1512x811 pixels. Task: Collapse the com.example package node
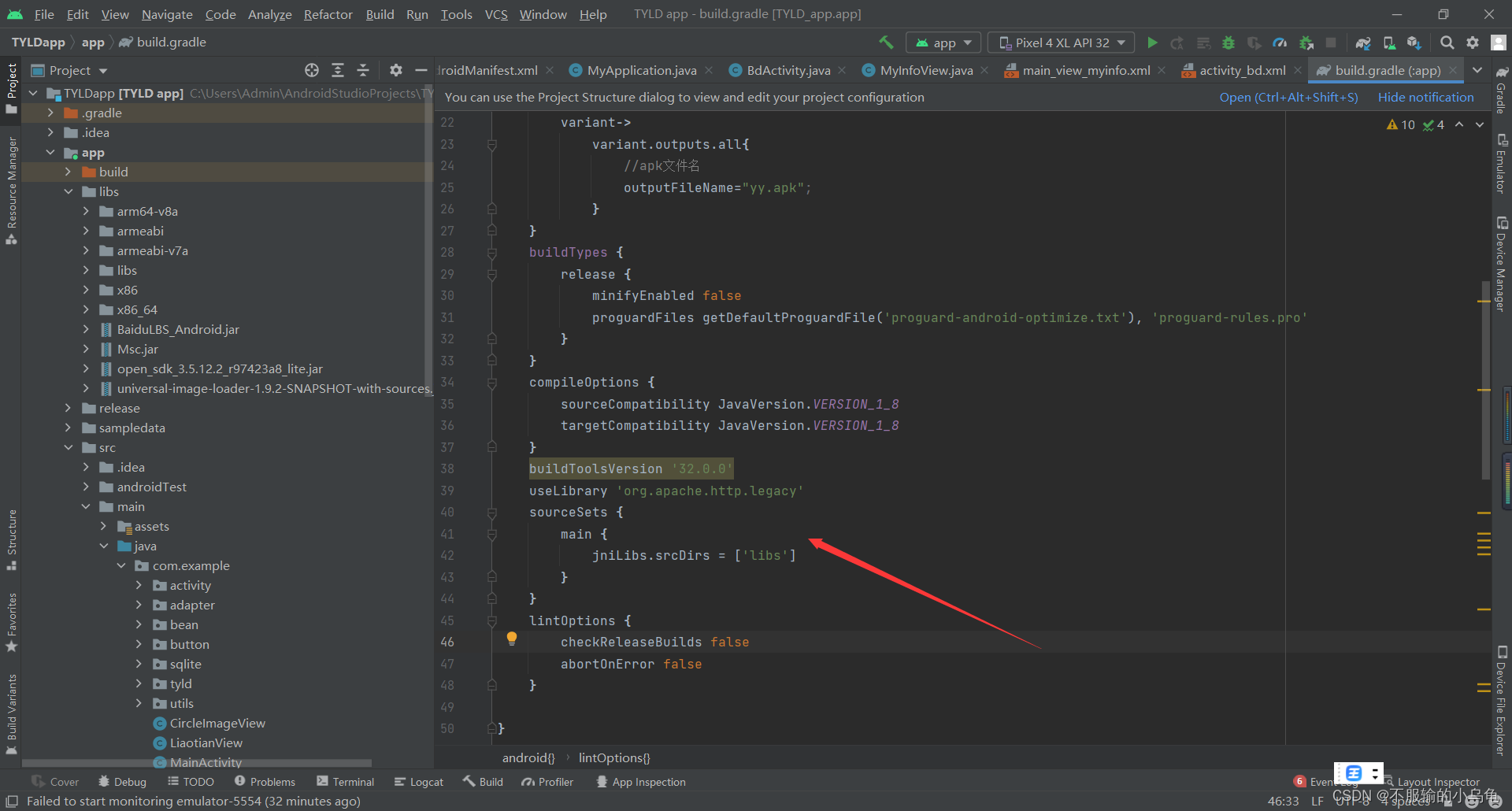tap(121, 565)
